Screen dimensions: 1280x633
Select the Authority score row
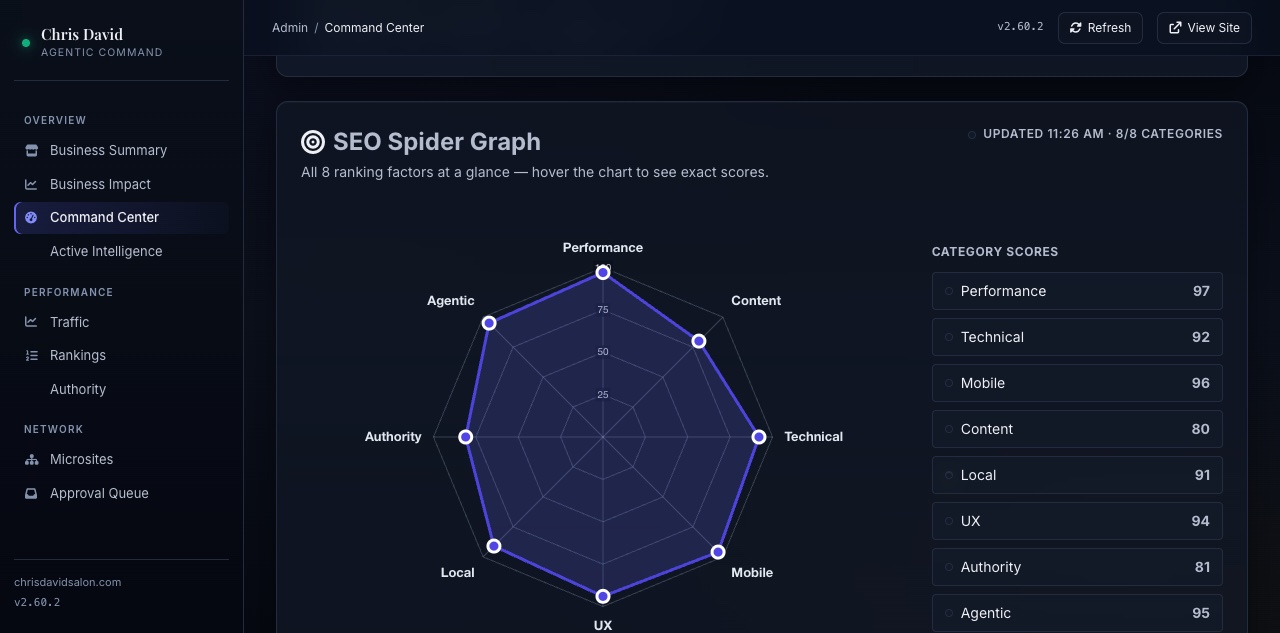point(1077,567)
